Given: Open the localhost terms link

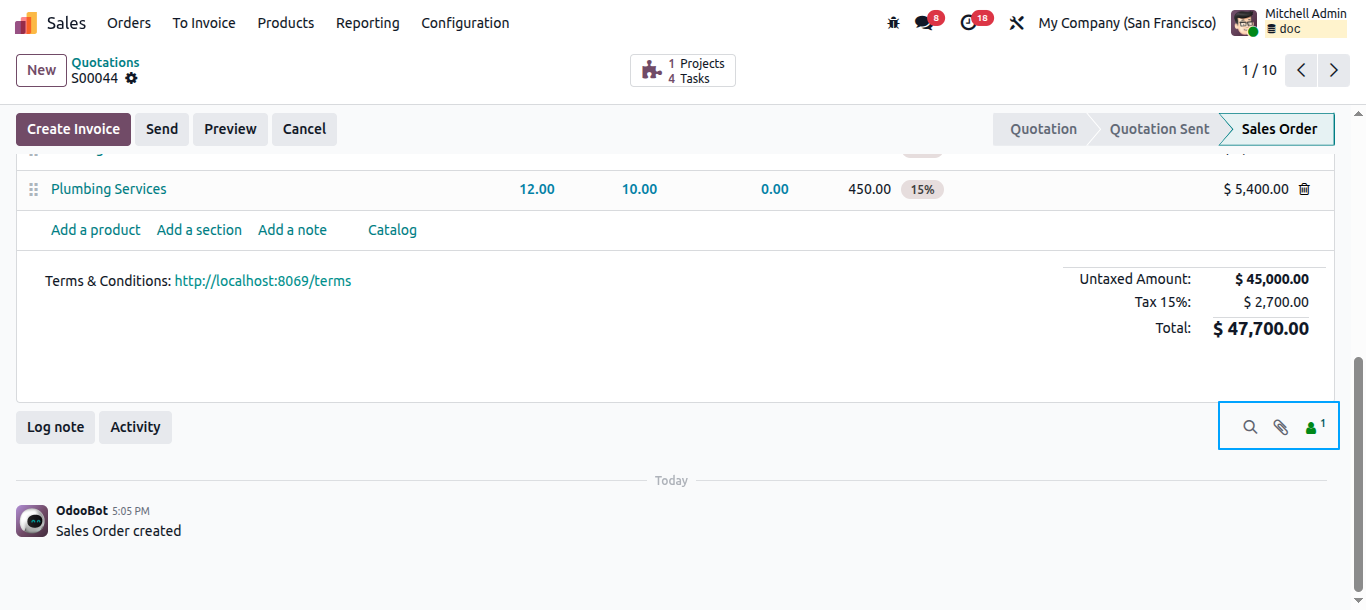Looking at the screenshot, I should coord(263,281).
